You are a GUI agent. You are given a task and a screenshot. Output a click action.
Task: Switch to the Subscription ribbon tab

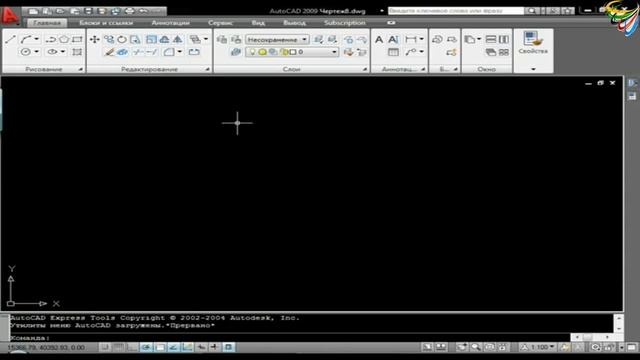(345, 23)
